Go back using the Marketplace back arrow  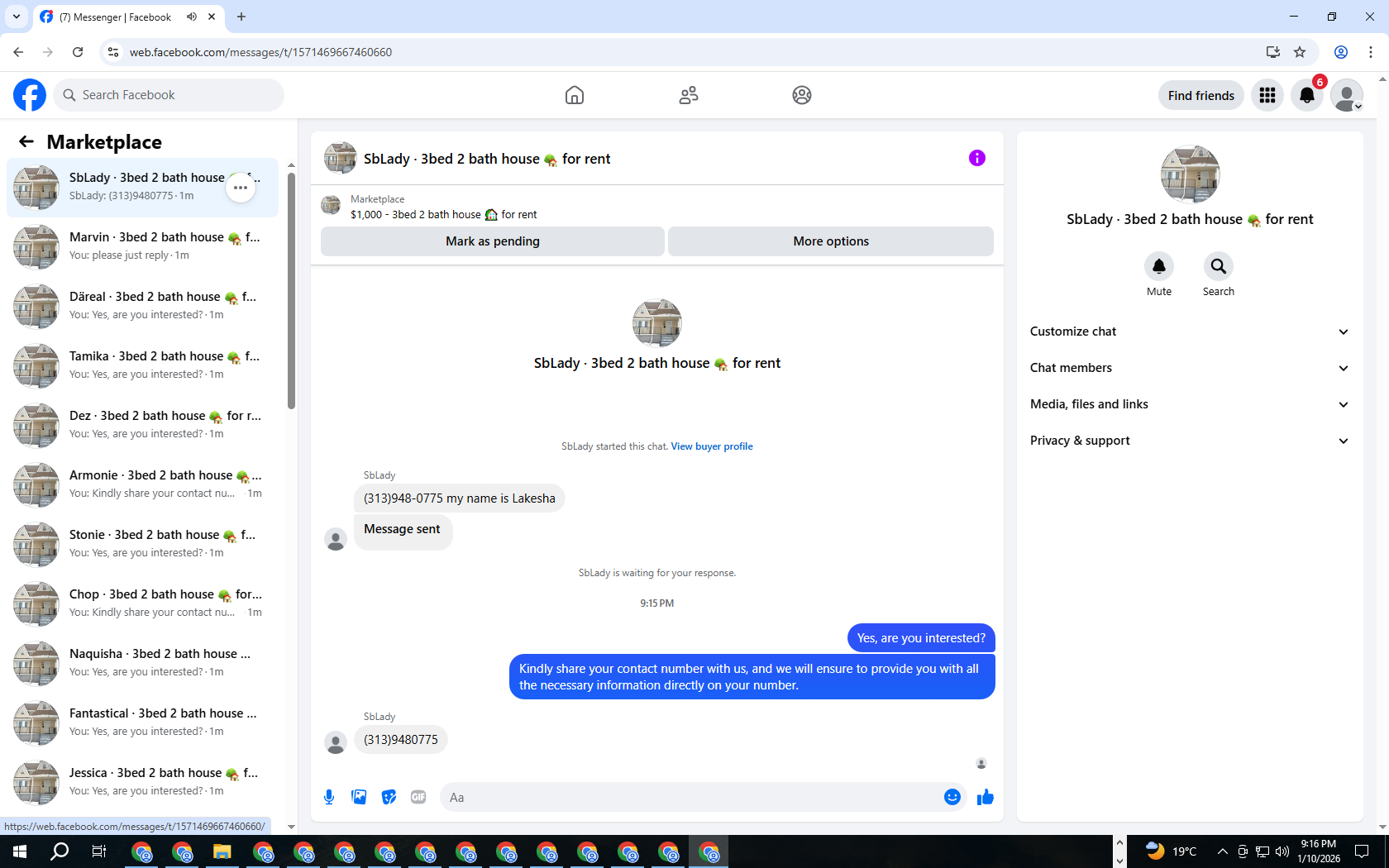point(26,141)
